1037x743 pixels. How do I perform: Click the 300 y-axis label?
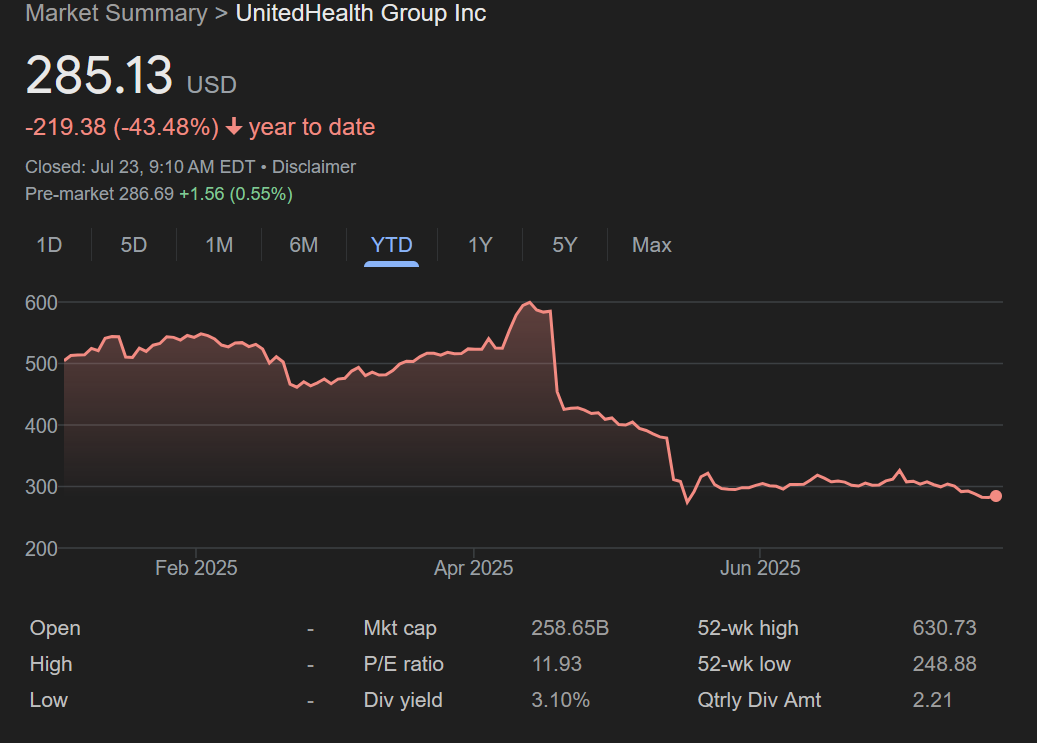(41, 487)
